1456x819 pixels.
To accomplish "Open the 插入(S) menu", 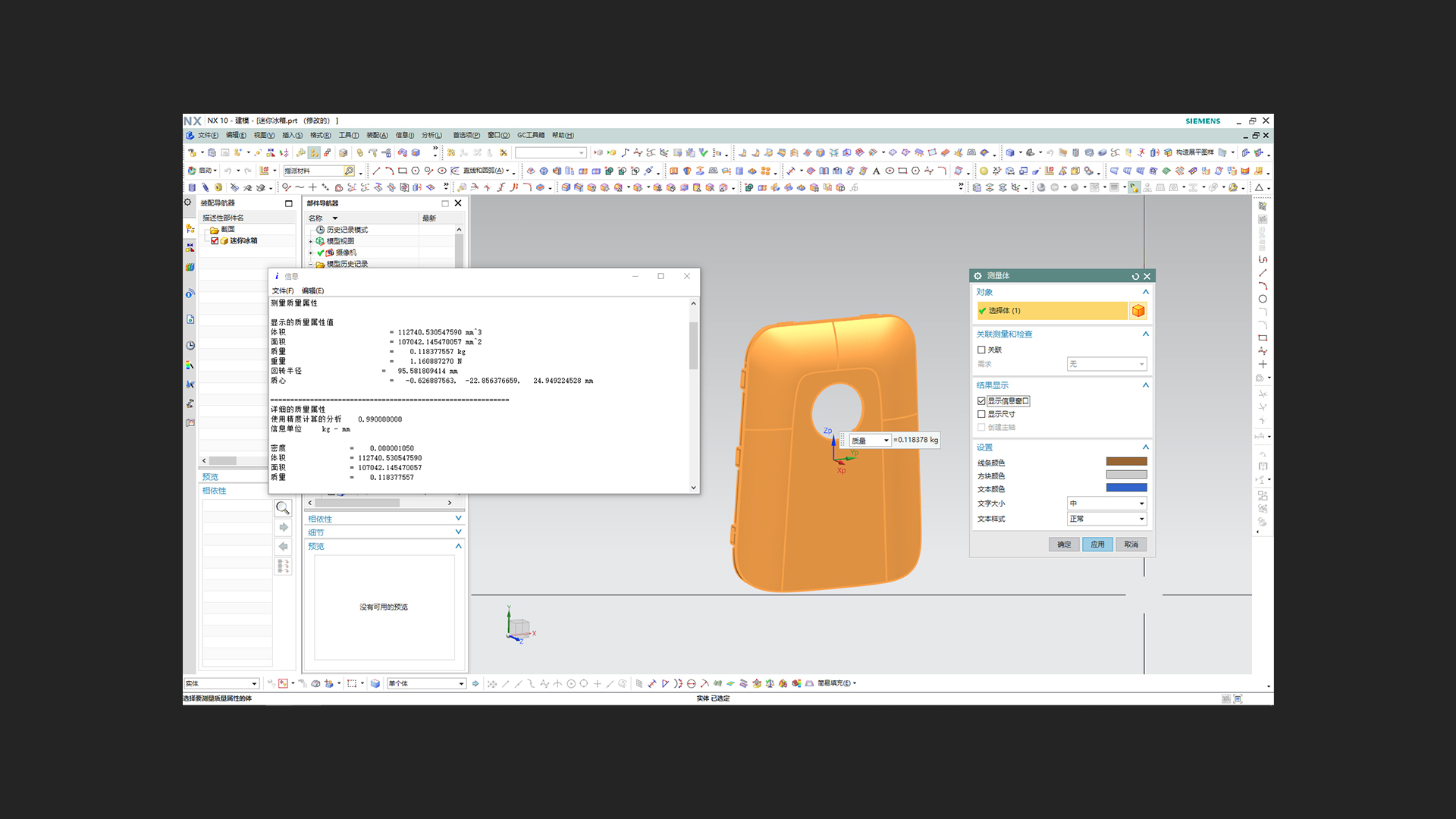I will point(292,135).
